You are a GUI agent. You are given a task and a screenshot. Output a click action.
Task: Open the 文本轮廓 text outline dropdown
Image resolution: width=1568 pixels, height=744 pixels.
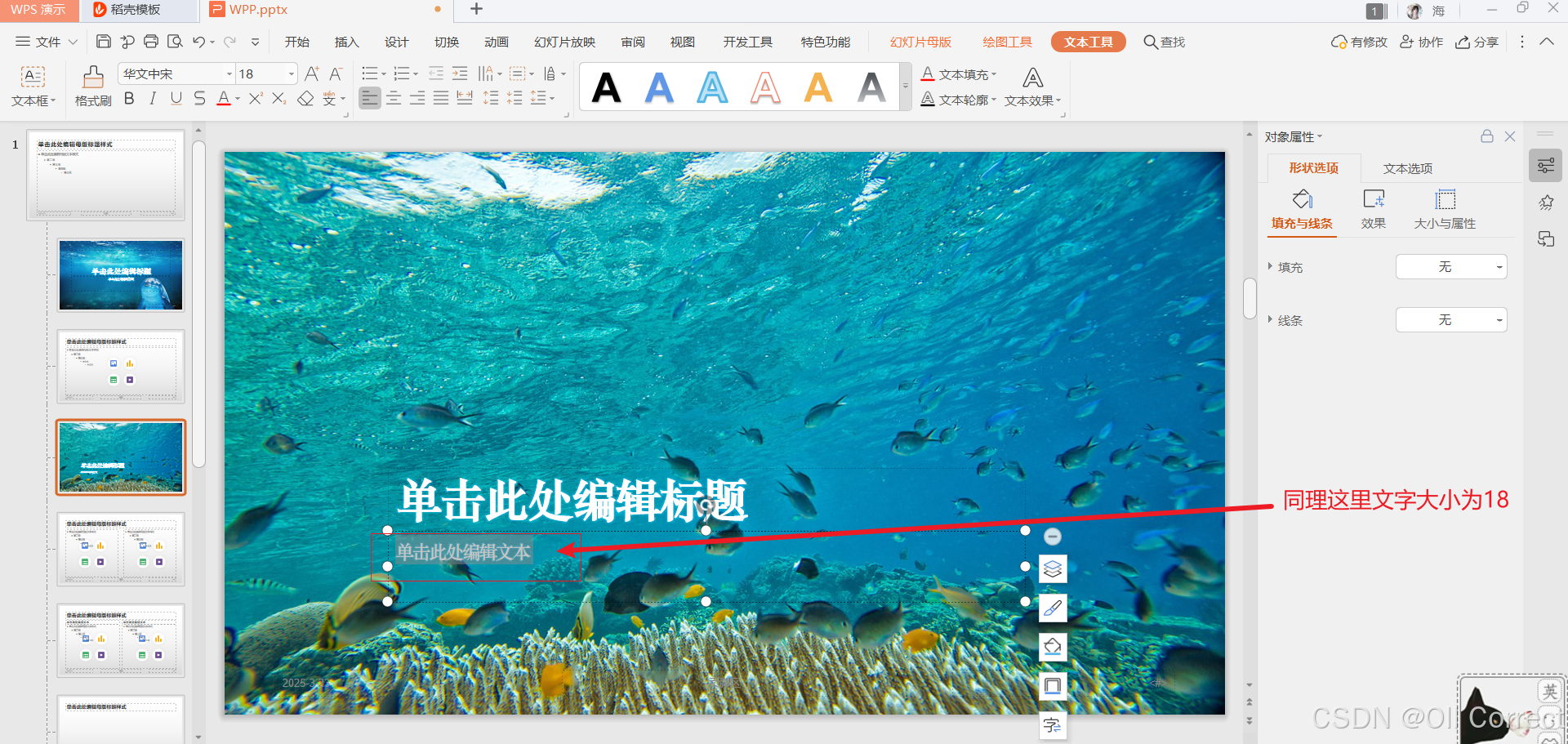(959, 100)
